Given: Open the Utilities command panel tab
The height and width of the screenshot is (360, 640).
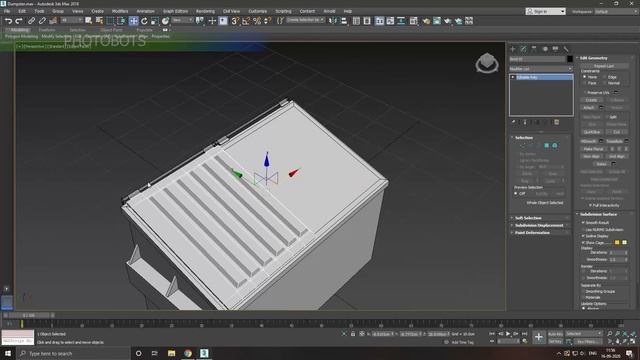Looking at the screenshot, I should [566, 49].
